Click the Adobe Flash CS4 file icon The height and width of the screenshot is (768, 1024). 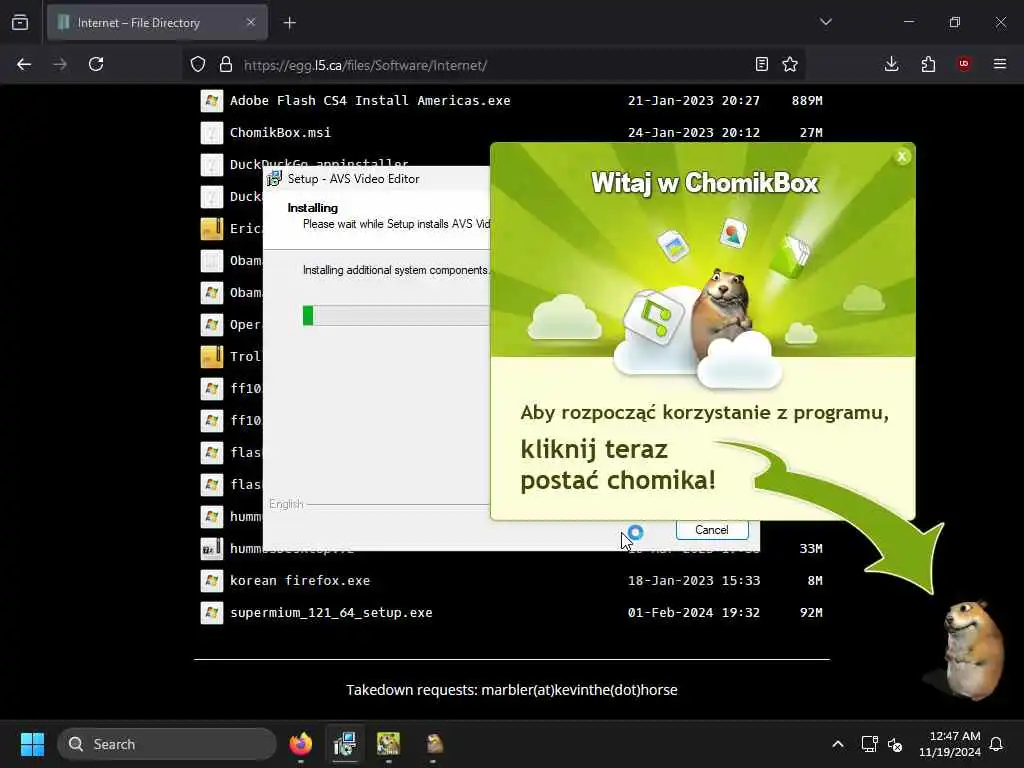212,101
